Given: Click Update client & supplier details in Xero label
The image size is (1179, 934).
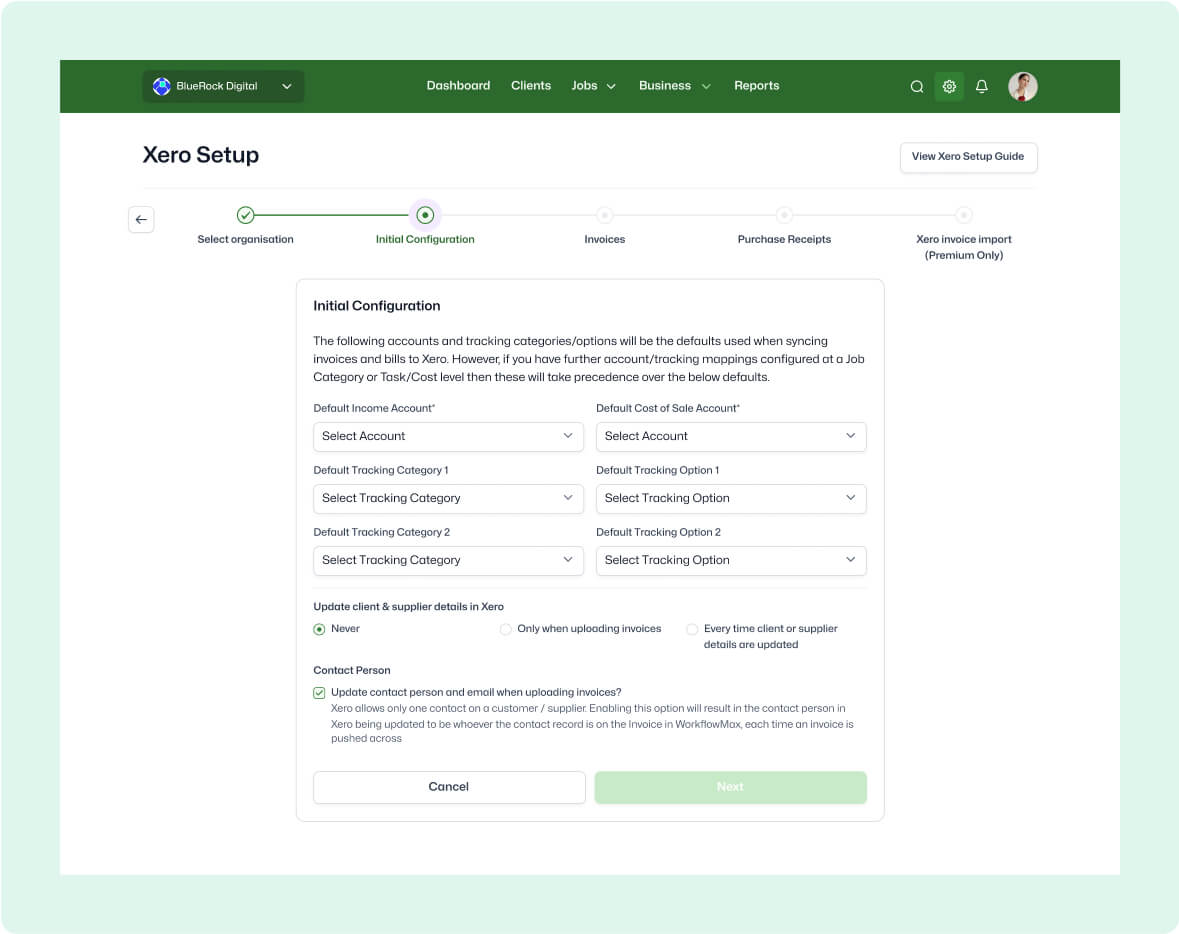Looking at the screenshot, I should 408,607.
